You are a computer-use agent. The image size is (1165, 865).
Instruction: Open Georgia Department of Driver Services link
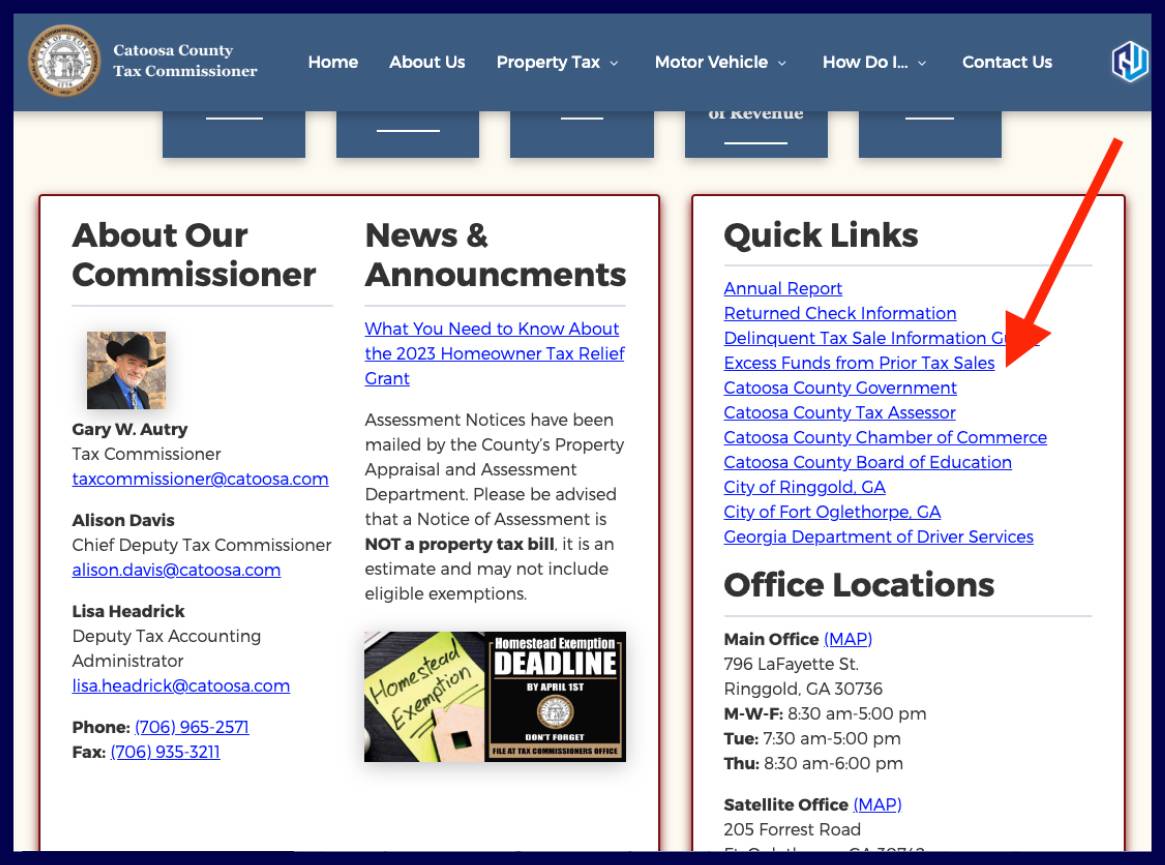(878, 537)
